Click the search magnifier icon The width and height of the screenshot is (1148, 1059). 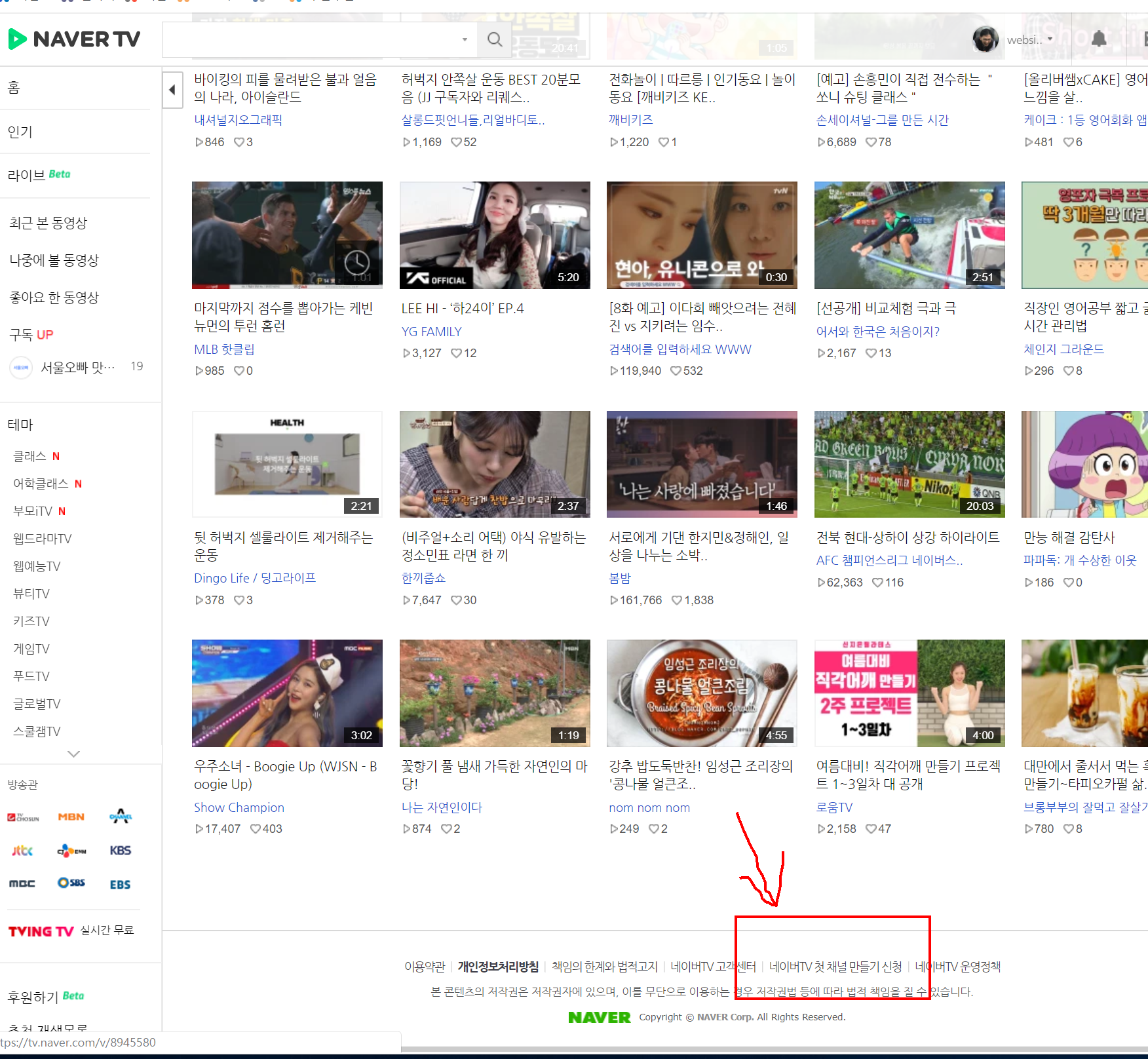[495, 39]
